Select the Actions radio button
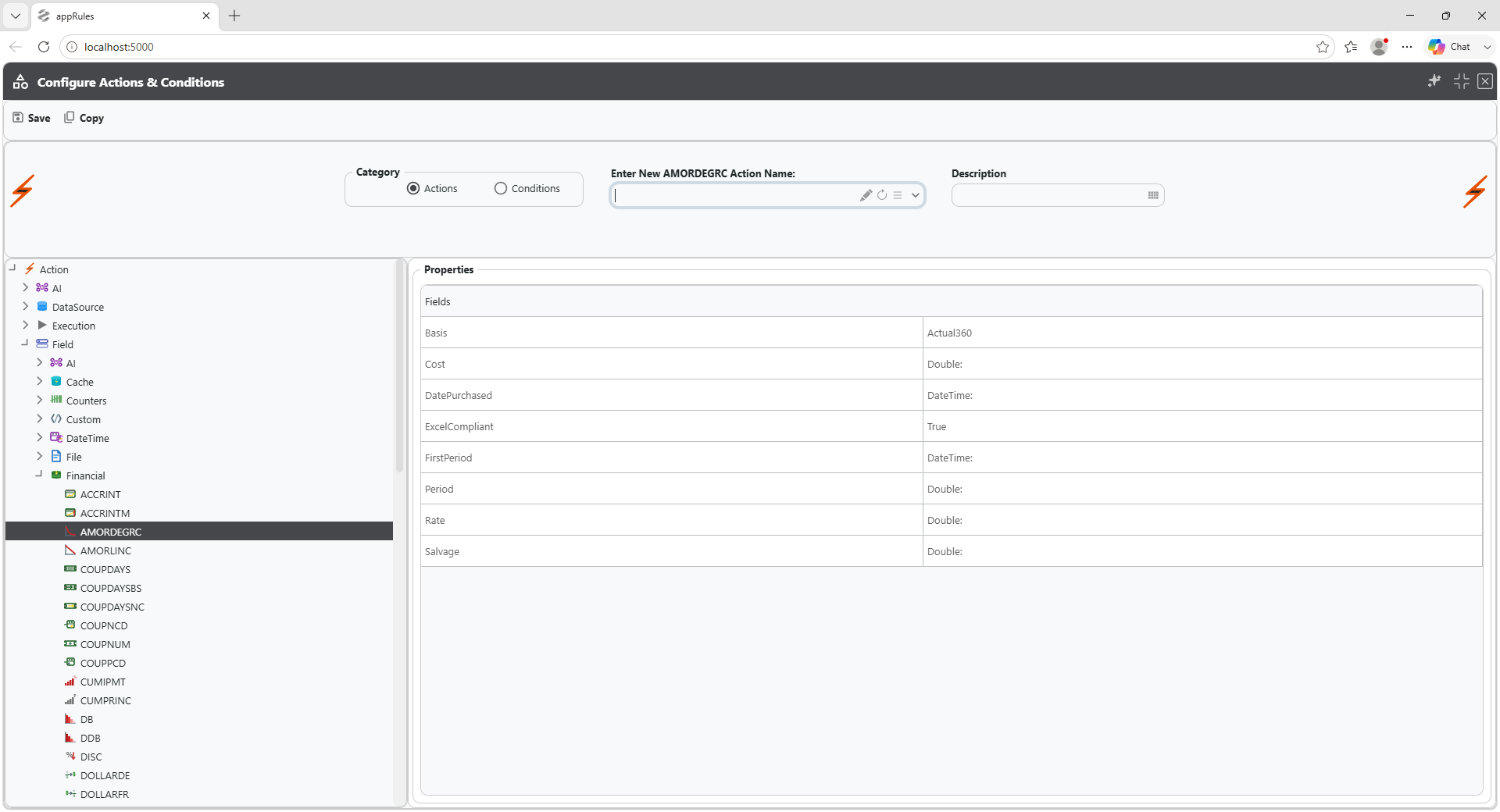Viewport: 1500px width, 812px height. tap(413, 189)
